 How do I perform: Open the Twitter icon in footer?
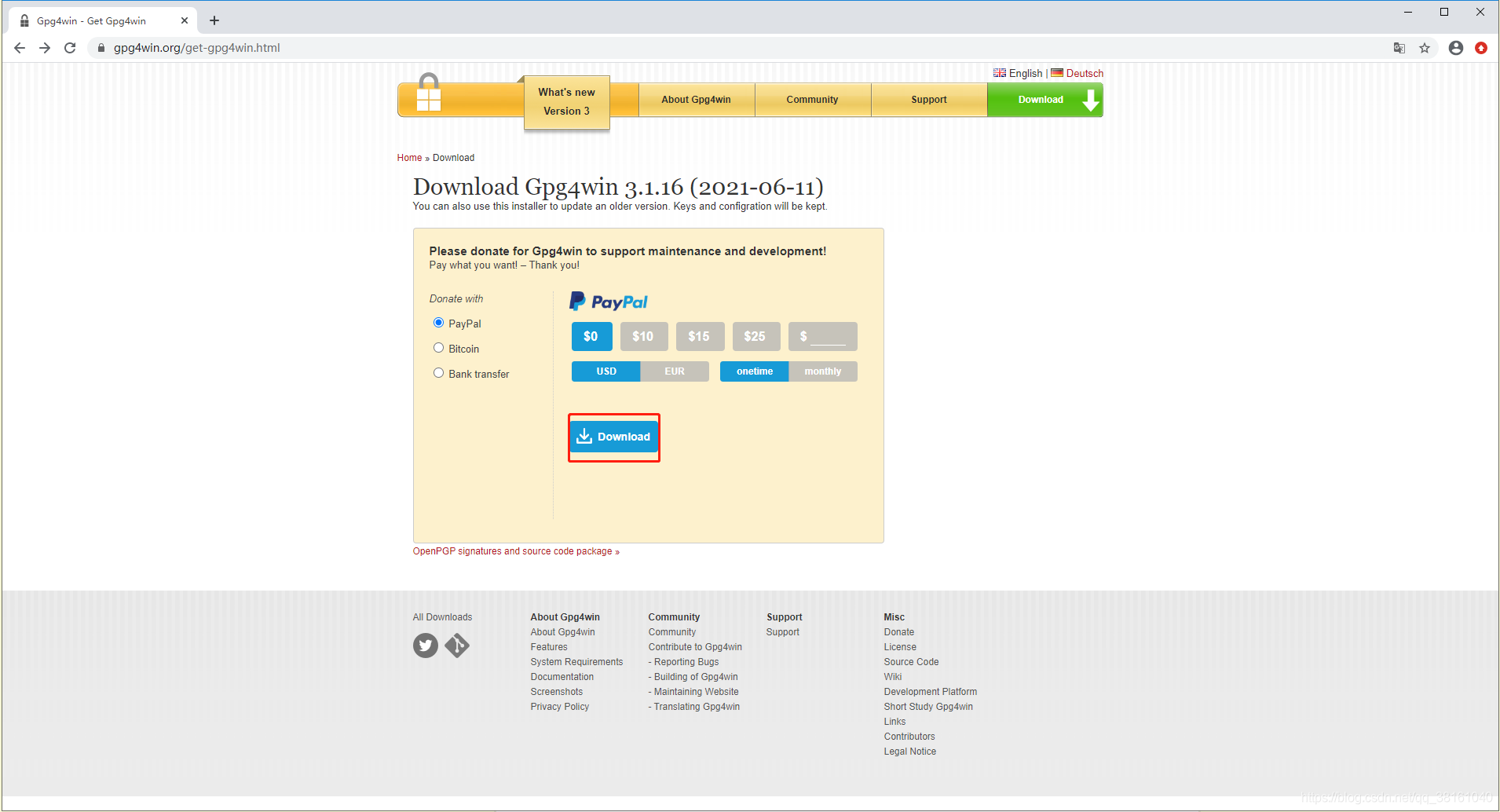pos(426,646)
